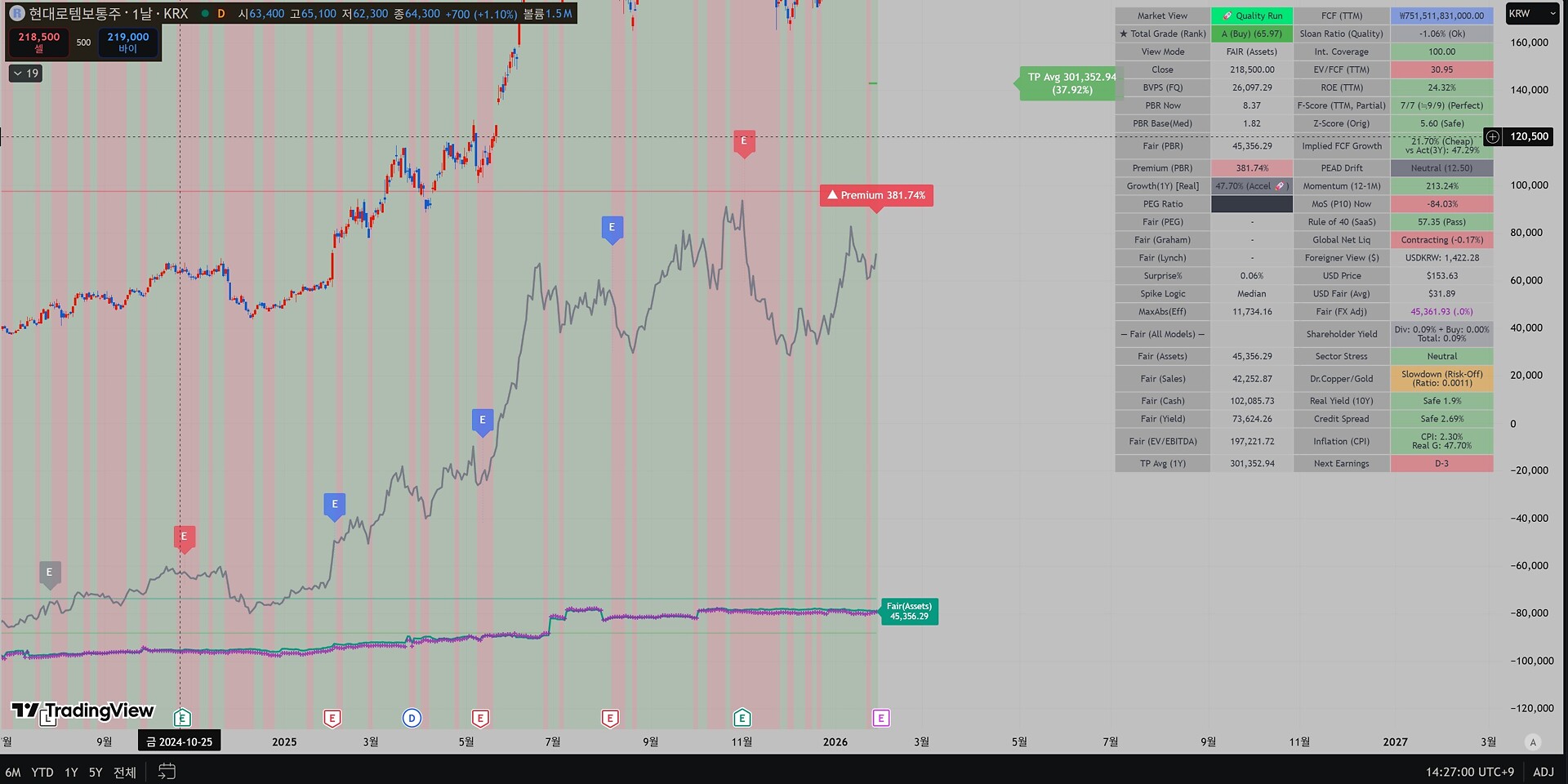Click the 120,500 crosshair price label
Image resolution: width=1568 pixels, height=784 pixels.
point(1528,137)
